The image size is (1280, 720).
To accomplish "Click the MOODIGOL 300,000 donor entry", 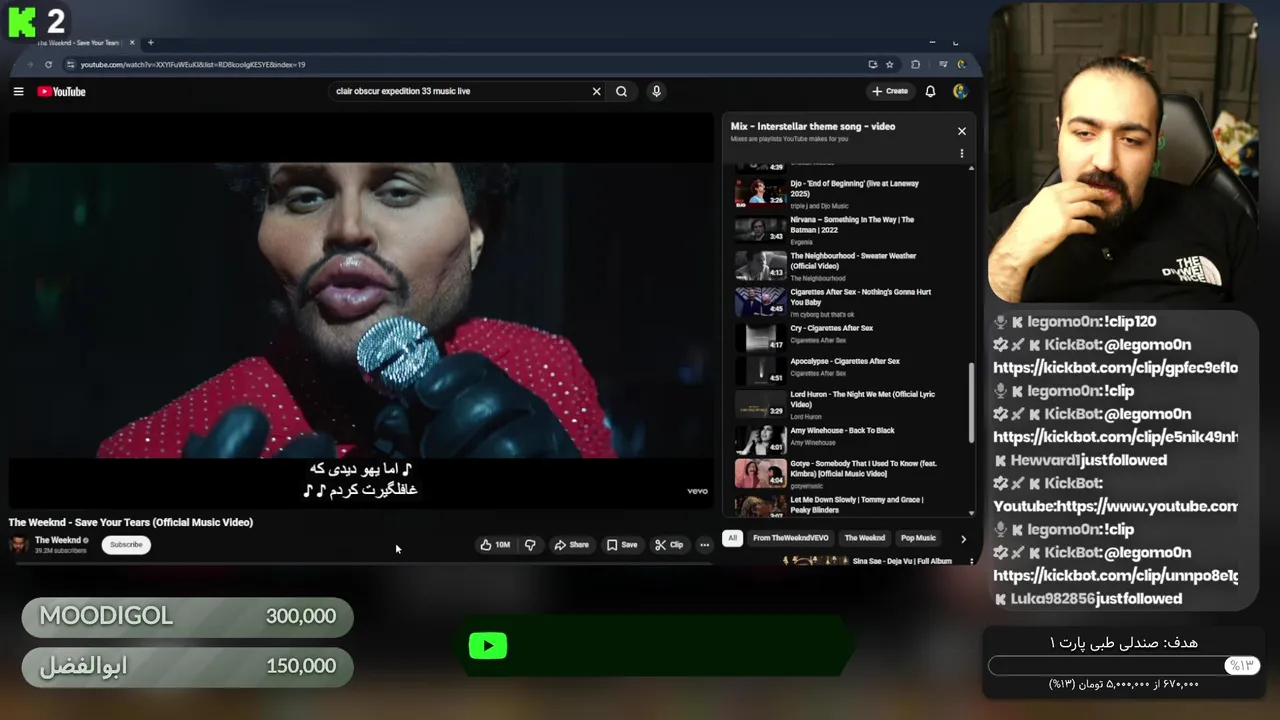I will point(187,617).
